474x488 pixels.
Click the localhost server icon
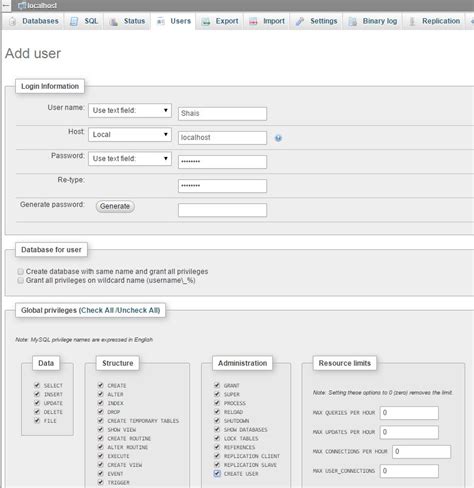[x=22, y=5]
